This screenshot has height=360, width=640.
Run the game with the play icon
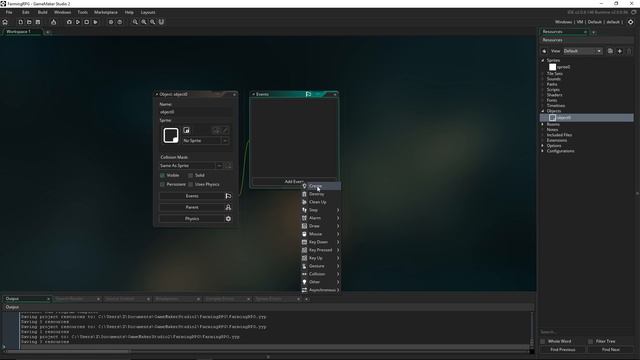point(78,22)
